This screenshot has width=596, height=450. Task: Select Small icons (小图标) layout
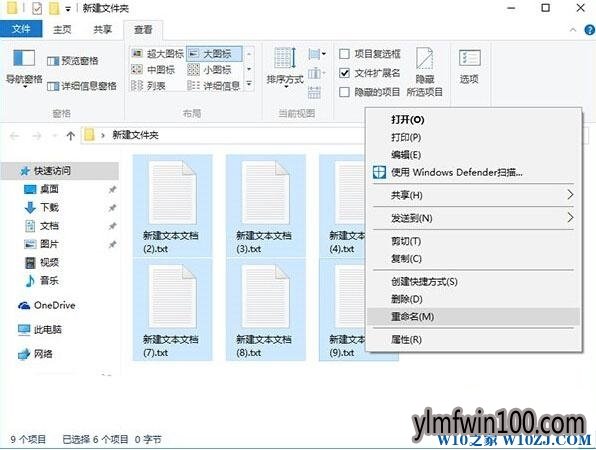click(x=209, y=70)
